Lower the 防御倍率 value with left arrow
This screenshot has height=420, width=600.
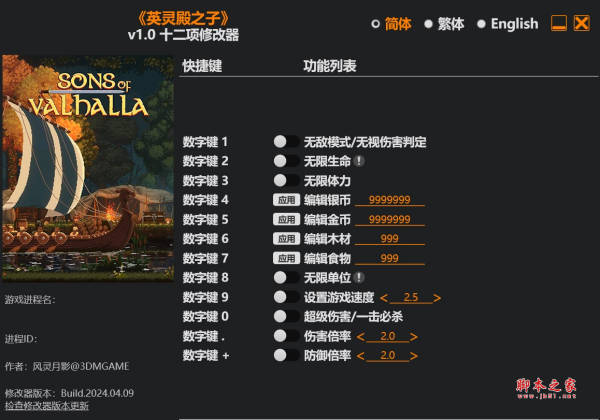pos(360,356)
